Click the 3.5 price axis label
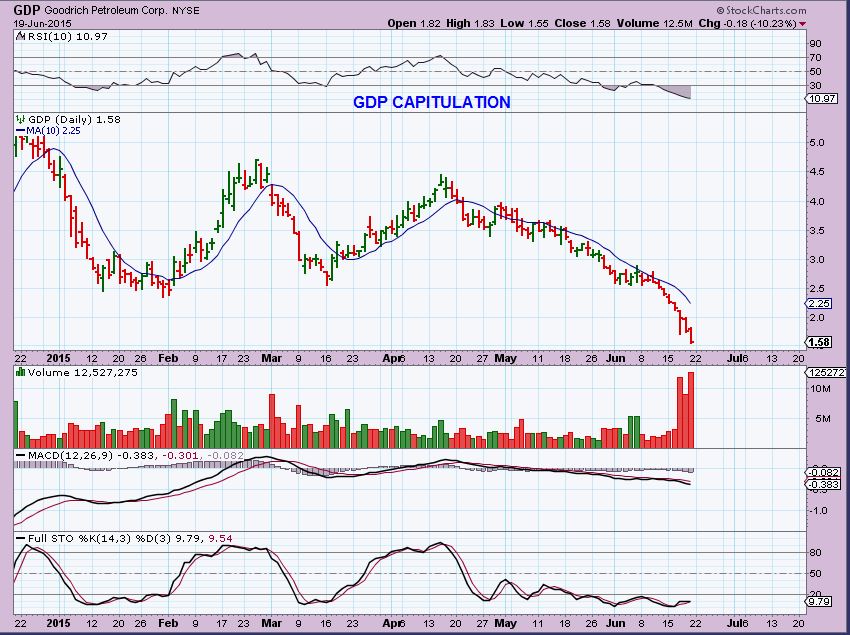This screenshot has height=635, width=850. 817,230
